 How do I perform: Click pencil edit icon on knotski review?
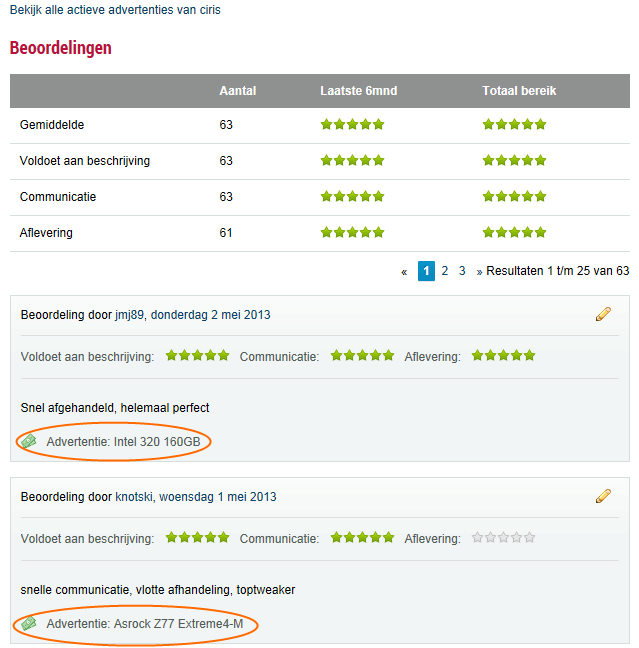(603, 496)
